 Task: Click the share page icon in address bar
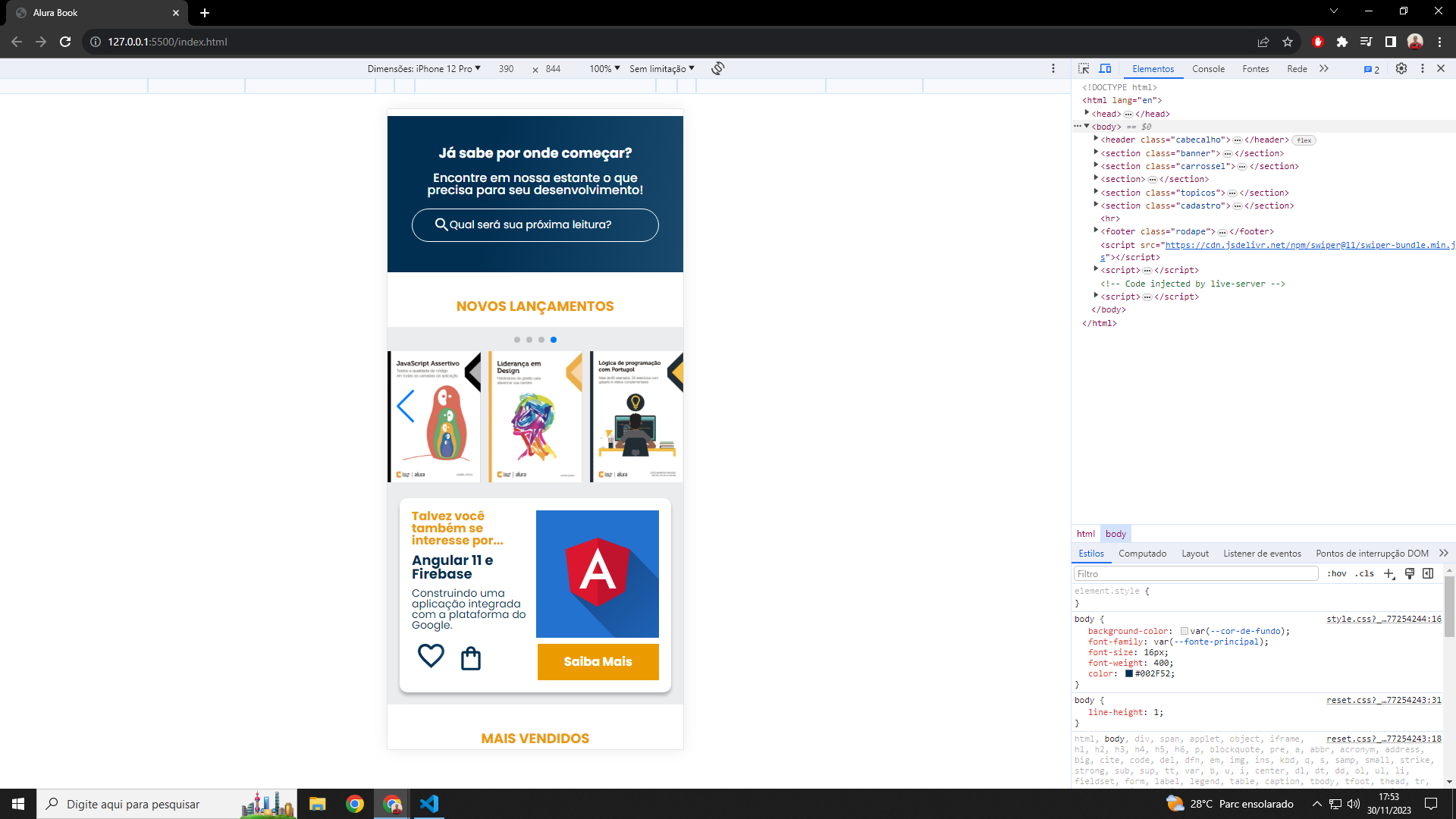1263,42
